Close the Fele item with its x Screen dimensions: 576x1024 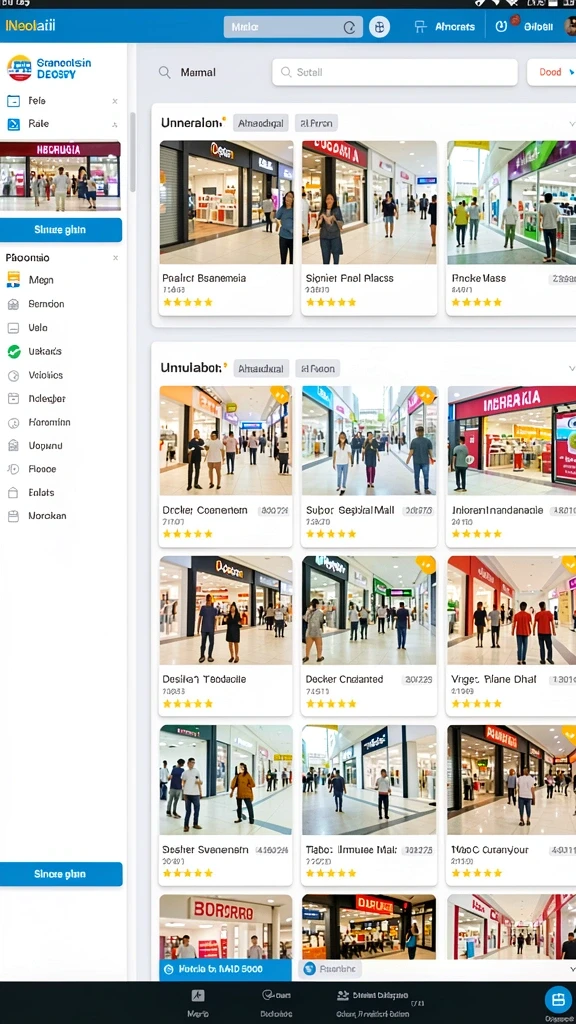(x=115, y=101)
